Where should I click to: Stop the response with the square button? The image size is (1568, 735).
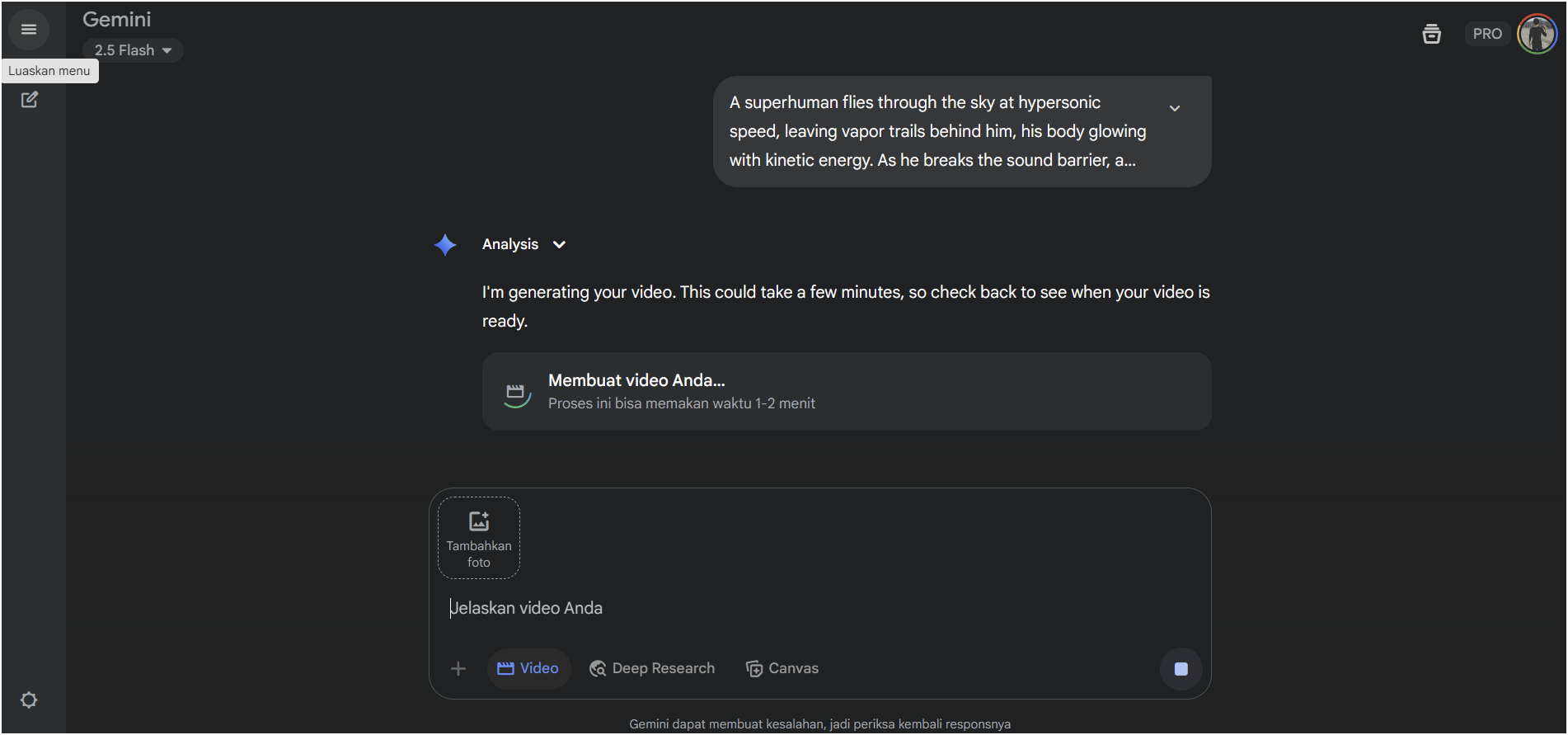(1181, 669)
